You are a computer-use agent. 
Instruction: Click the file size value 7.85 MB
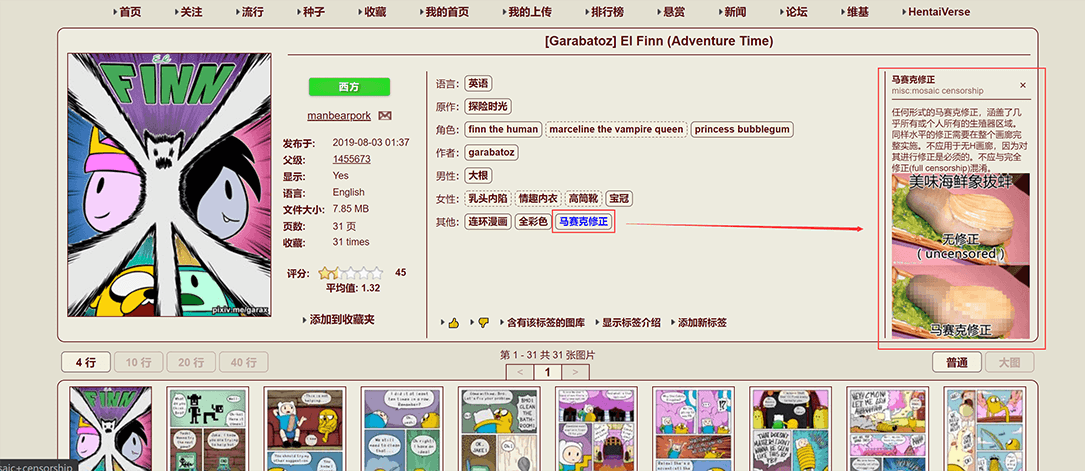pos(351,209)
